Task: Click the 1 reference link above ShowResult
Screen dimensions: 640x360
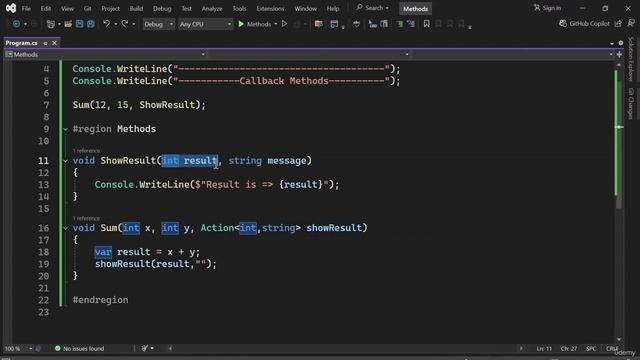Action: [86, 151]
